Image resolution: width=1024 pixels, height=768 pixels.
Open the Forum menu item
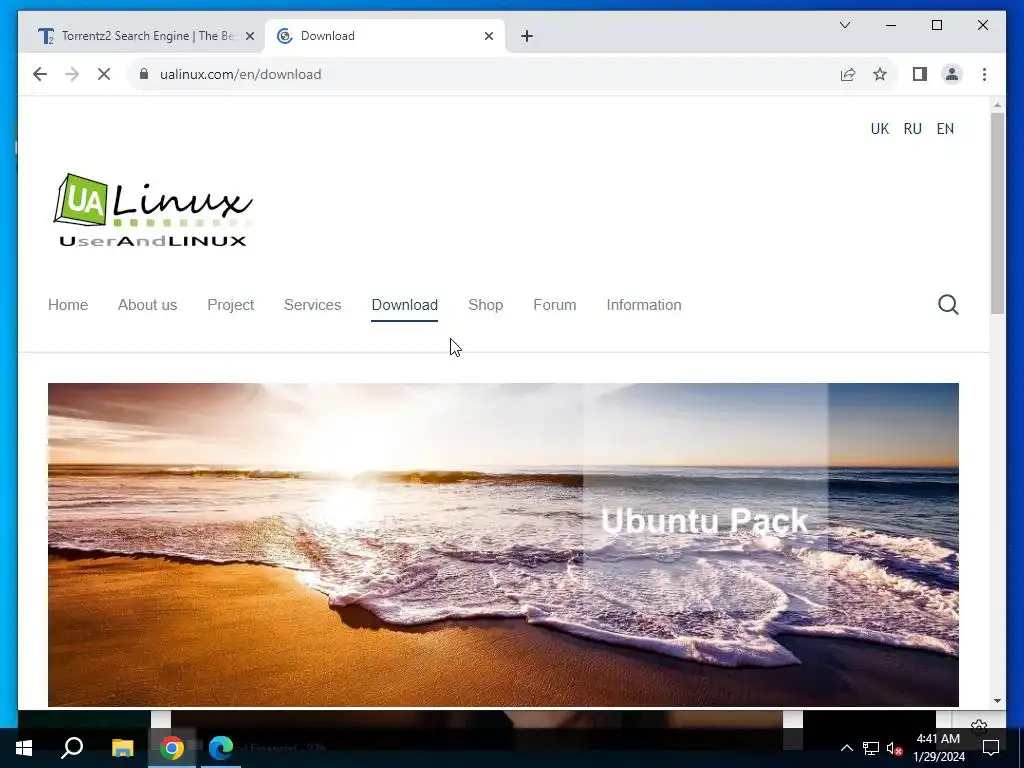(x=554, y=305)
